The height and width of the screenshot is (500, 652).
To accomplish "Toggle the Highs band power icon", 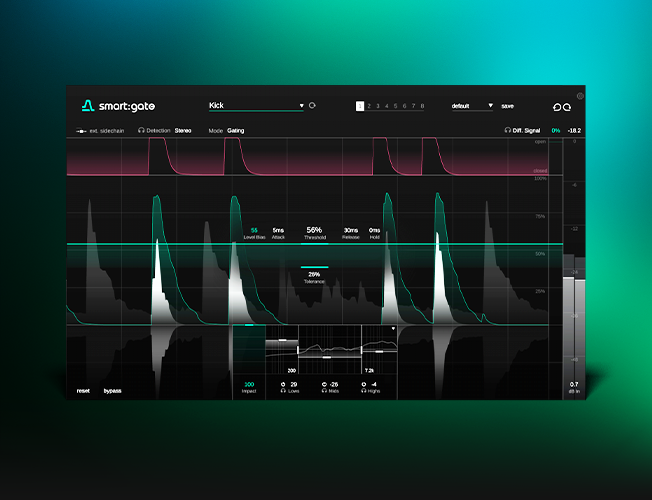I will pos(363,384).
